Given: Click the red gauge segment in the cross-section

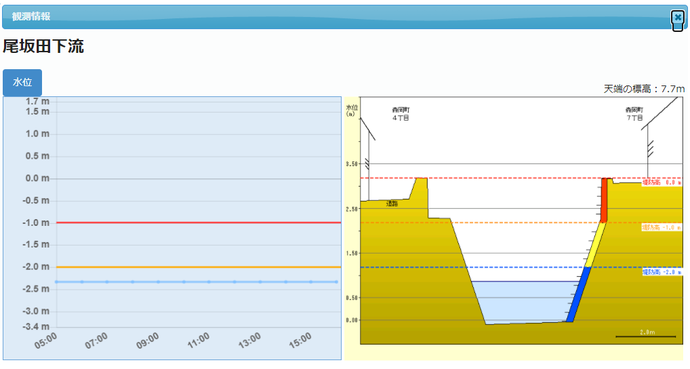Looking at the screenshot, I should 604,200.
